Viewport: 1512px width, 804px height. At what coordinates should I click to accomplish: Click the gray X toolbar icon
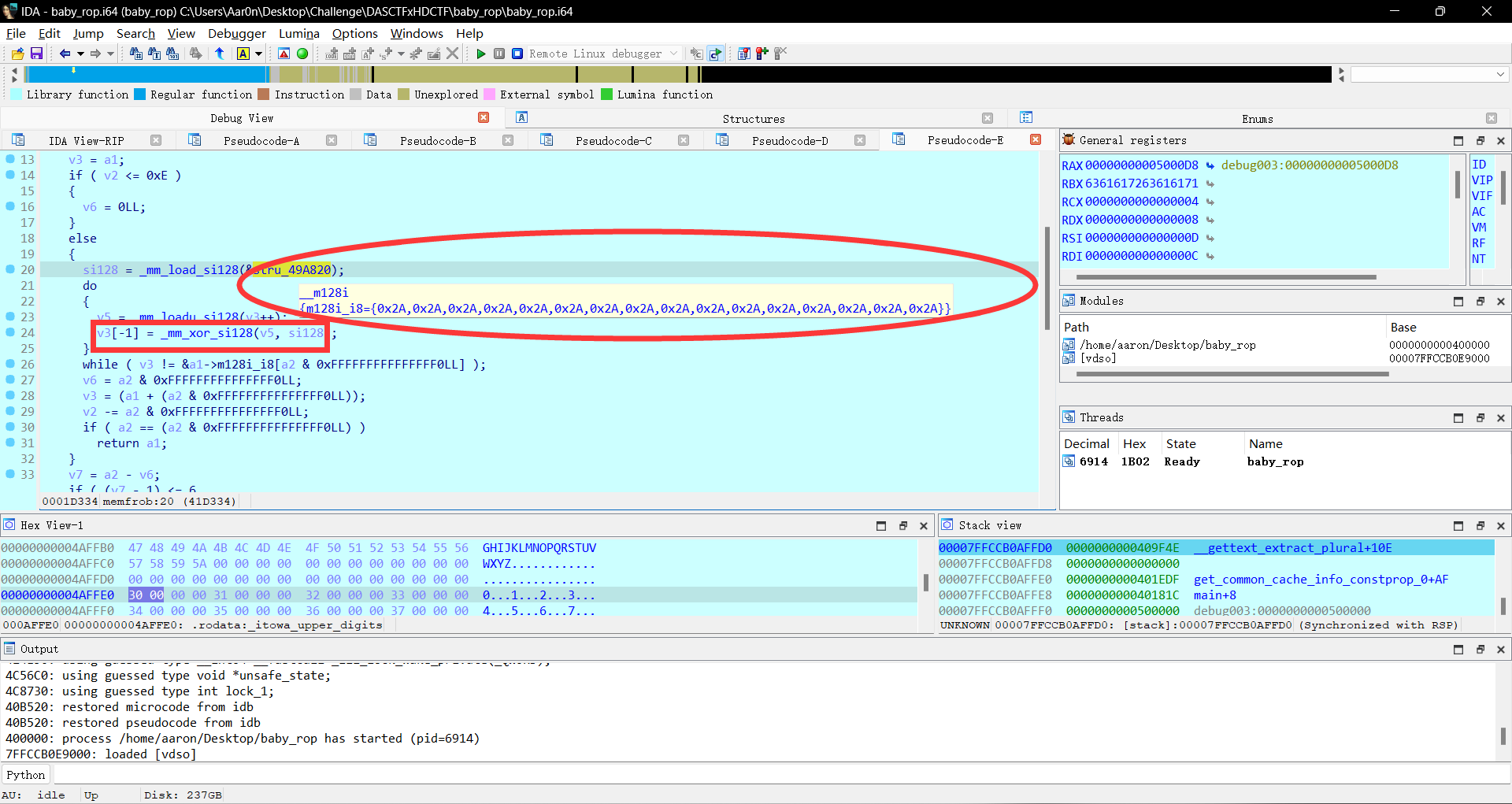(x=453, y=54)
